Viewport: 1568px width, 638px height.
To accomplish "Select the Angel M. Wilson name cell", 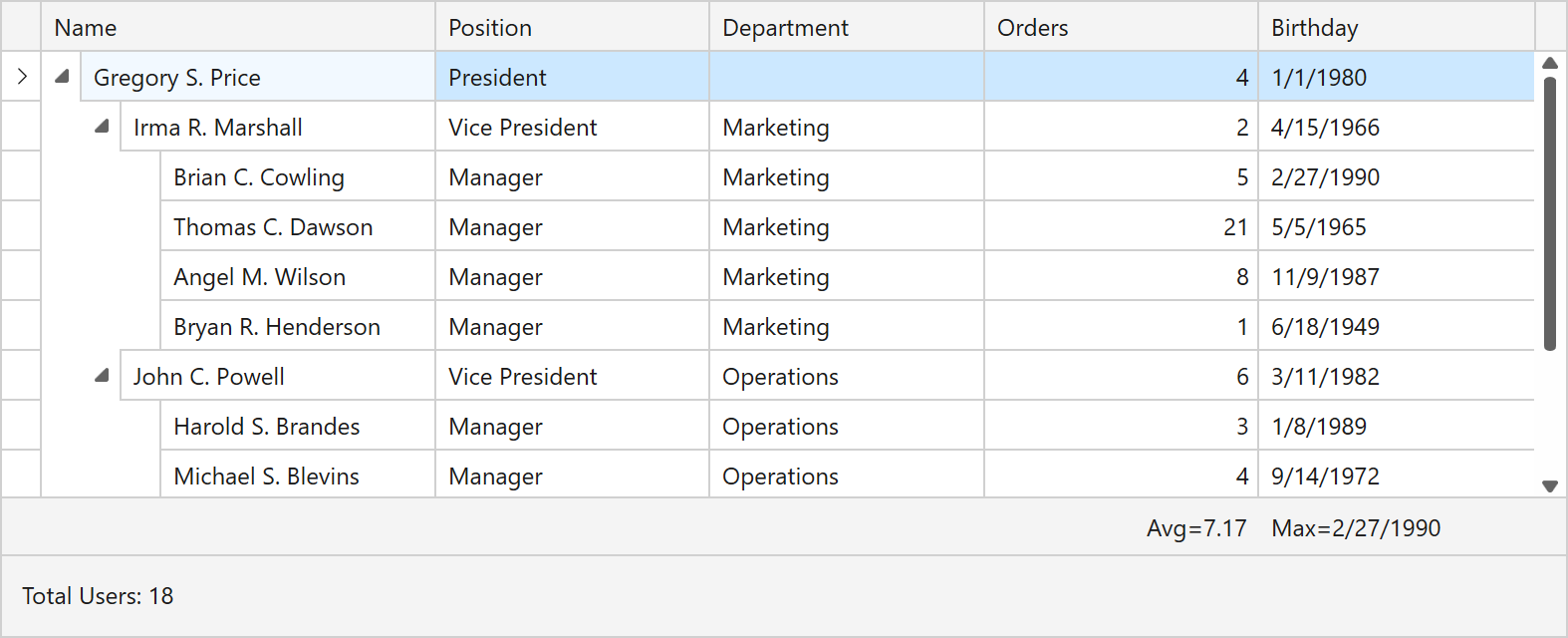I will coord(260,277).
